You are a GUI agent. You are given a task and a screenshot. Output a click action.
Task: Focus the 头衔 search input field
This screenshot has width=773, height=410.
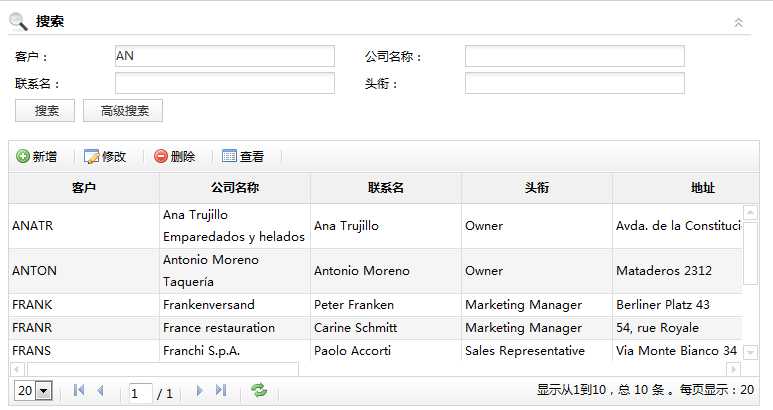click(574, 83)
